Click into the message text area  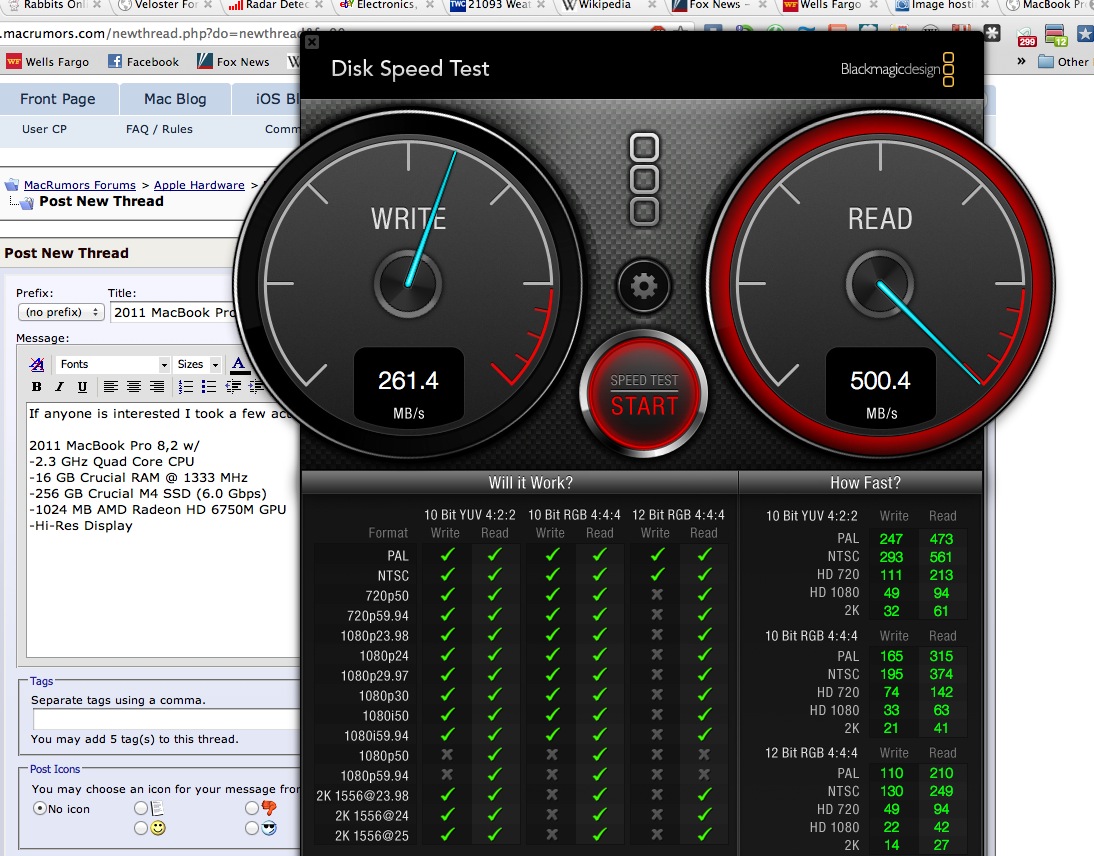point(163,530)
